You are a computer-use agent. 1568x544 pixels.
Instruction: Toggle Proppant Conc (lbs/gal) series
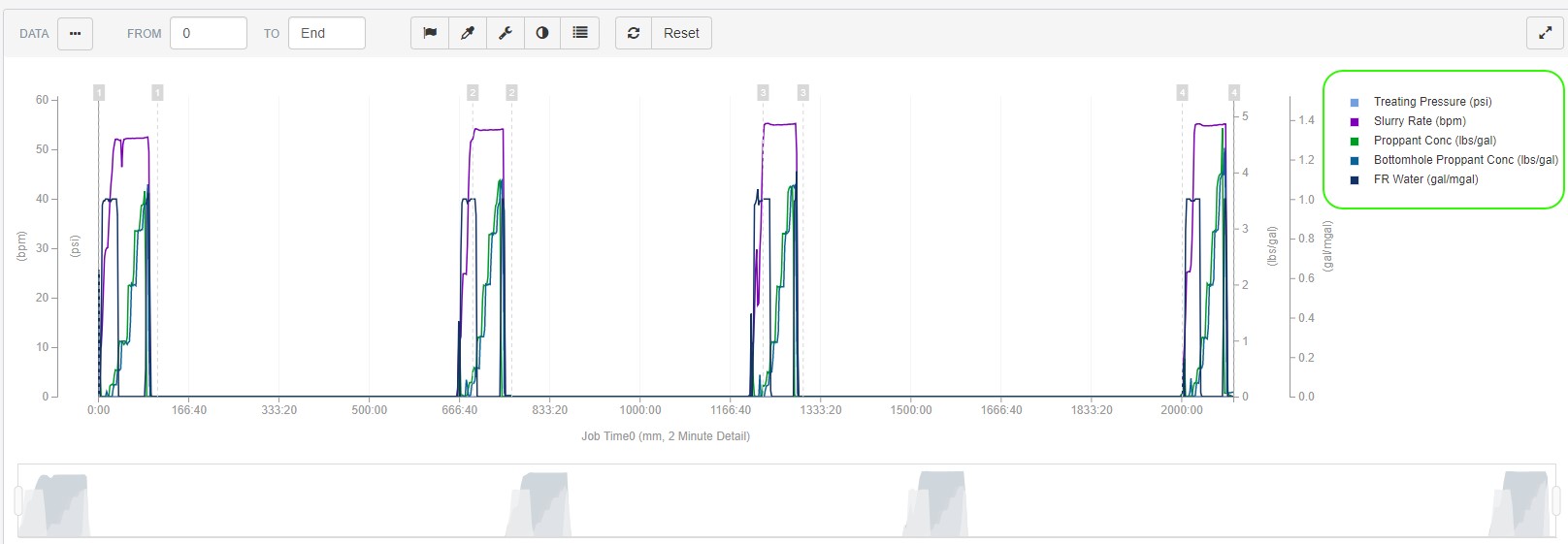point(1435,141)
